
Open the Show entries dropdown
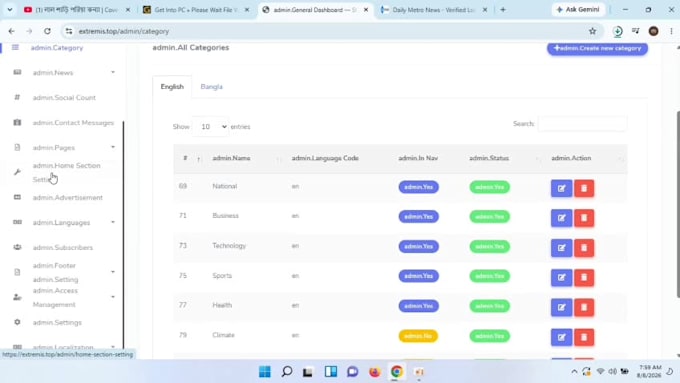click(x=210, y=127)
